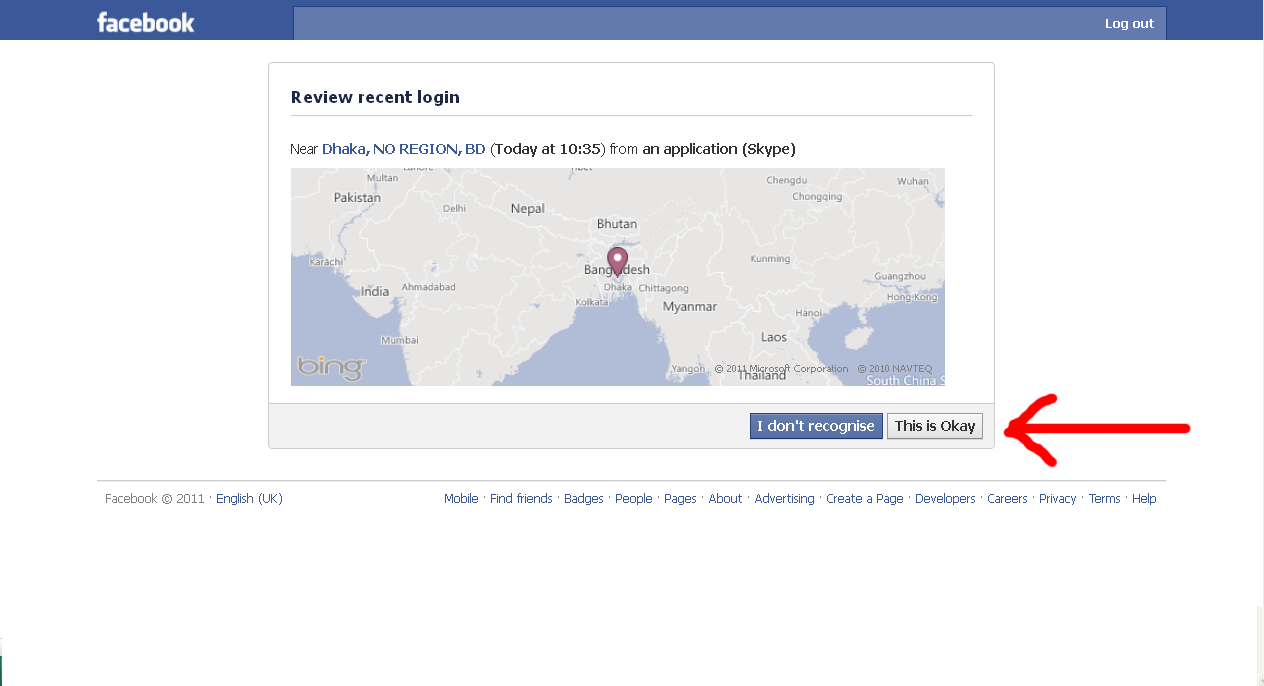
Task: Click Hong Kong label on the map
Action: coord(913,297)
